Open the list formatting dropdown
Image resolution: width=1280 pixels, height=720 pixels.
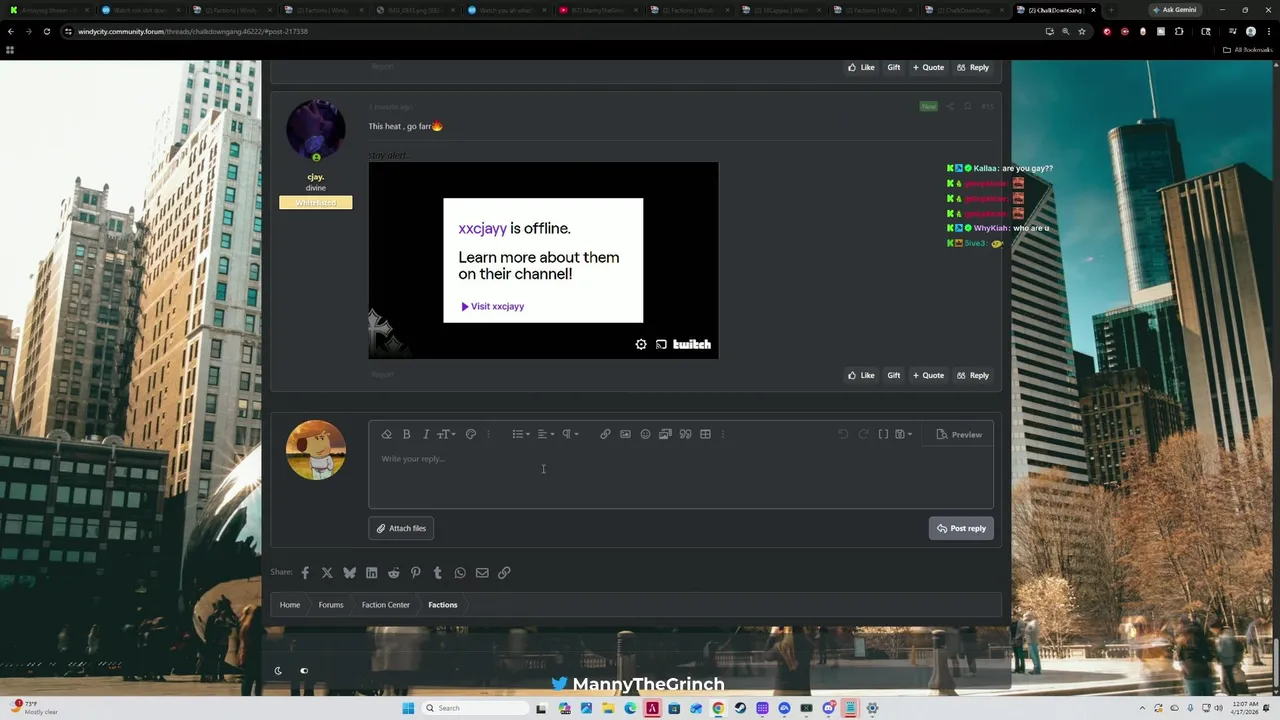[520, 434]
